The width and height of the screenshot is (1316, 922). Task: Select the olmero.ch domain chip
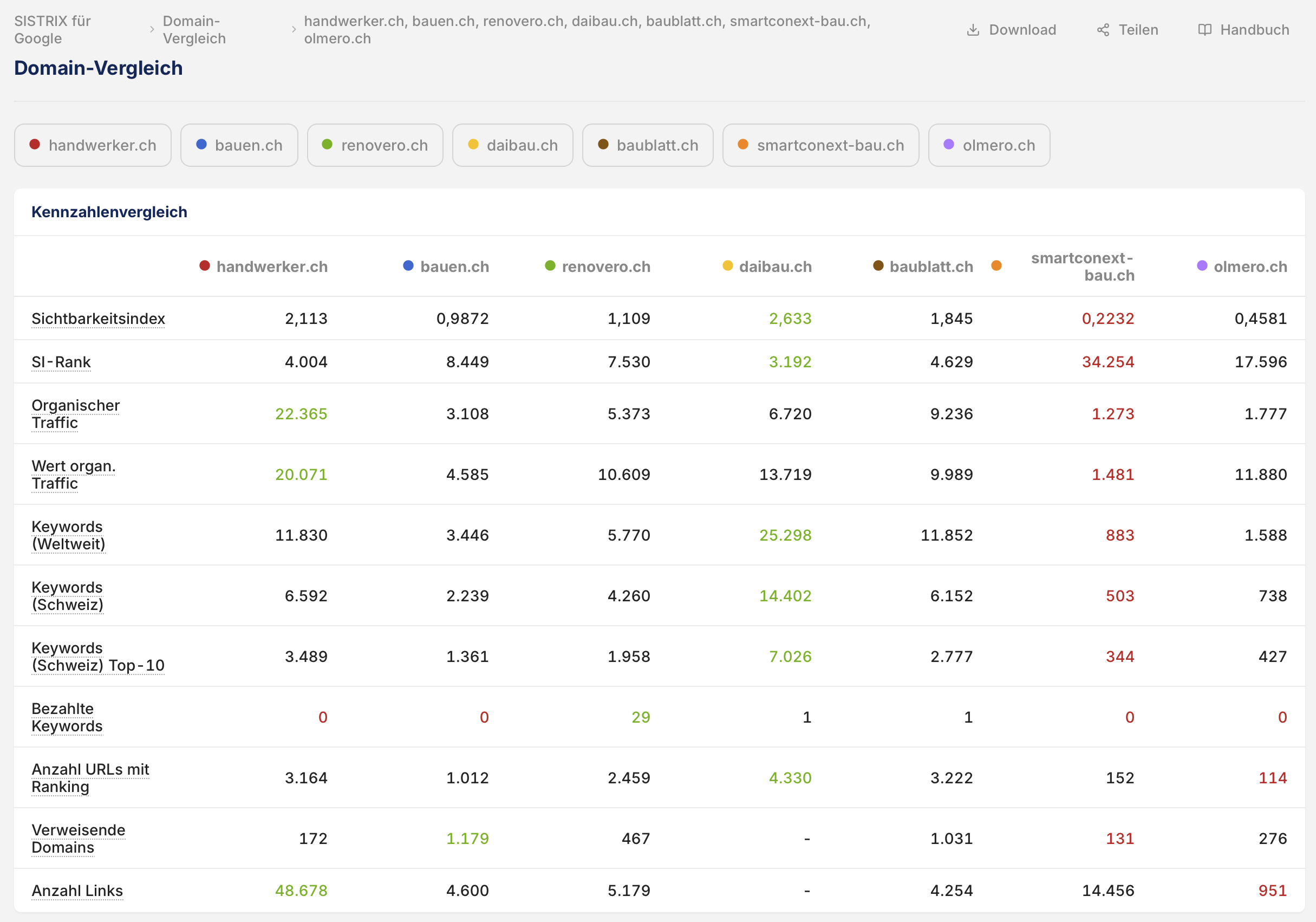point(989,145)
